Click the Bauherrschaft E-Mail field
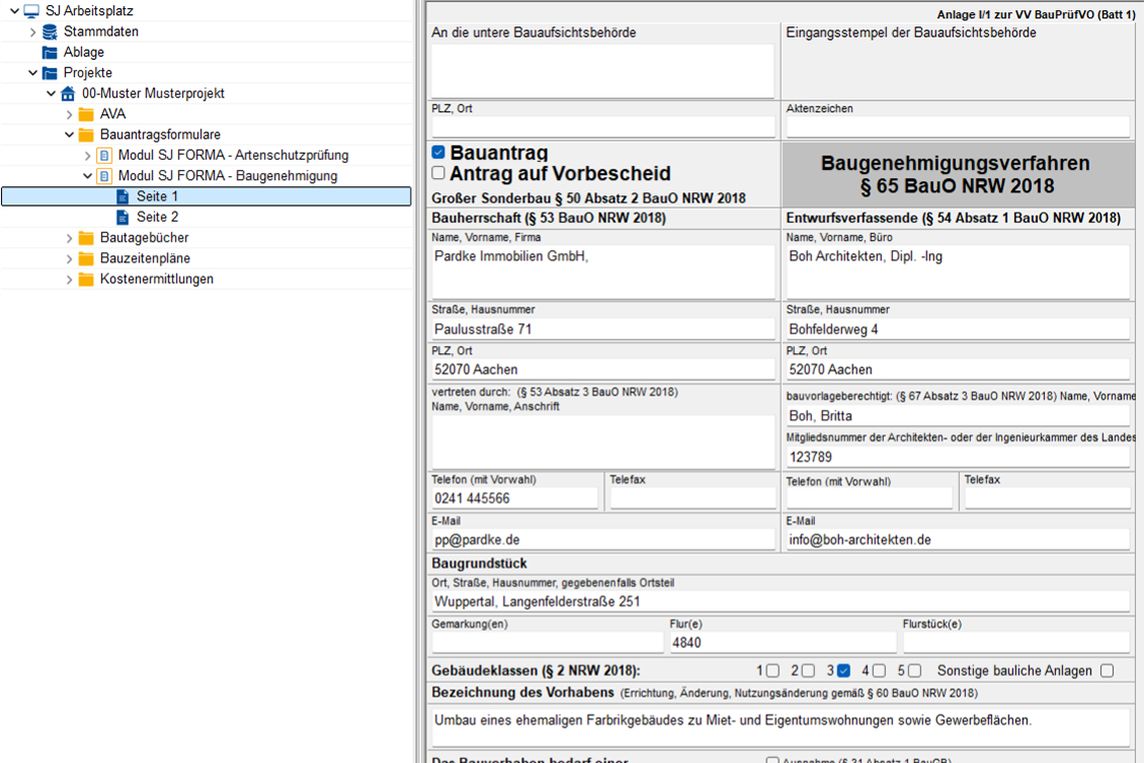Viewport: 1144px width, 763px height. (x=603, y=540)
